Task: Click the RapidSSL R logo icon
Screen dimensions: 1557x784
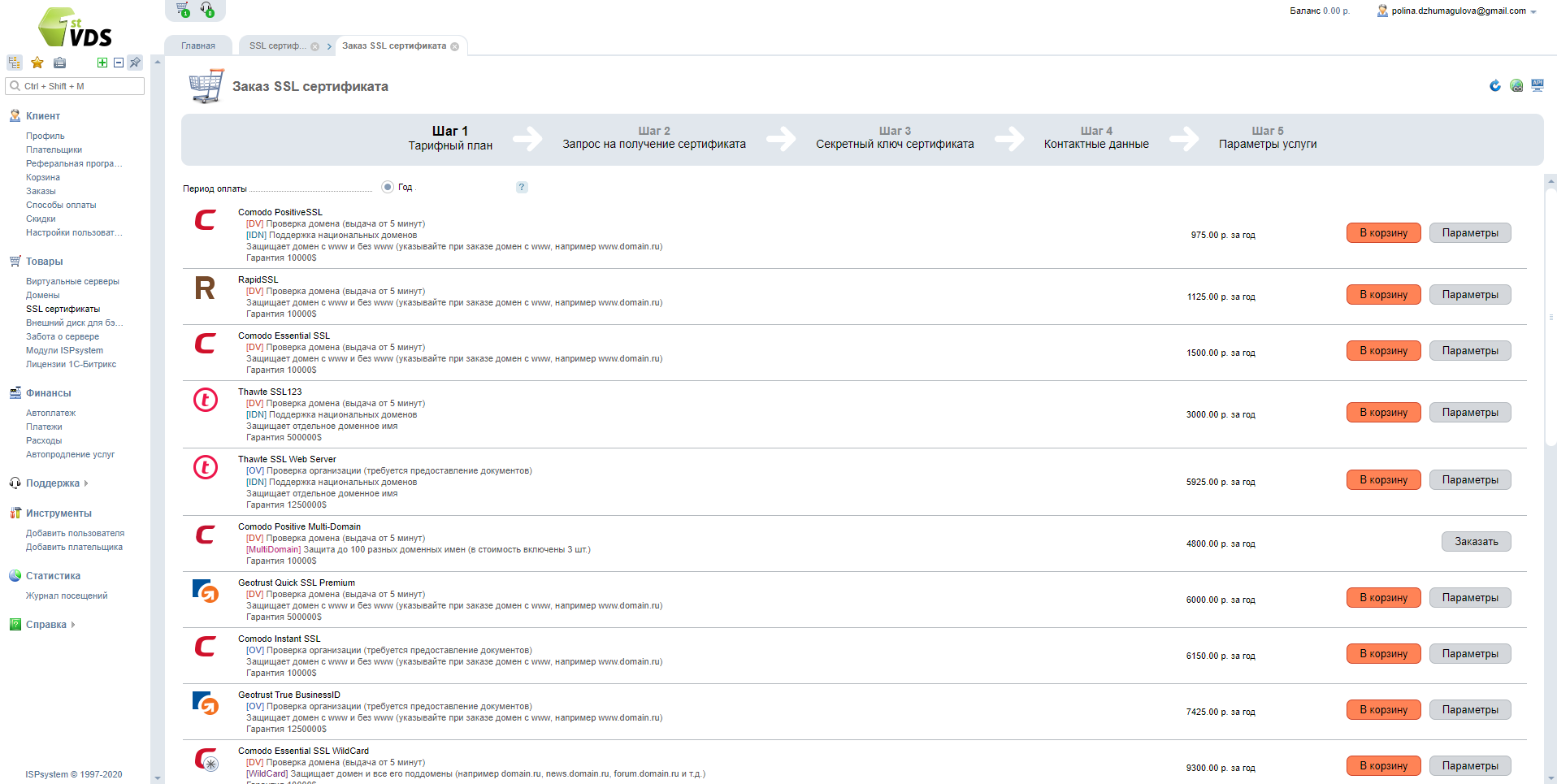Action: point(206,288)
